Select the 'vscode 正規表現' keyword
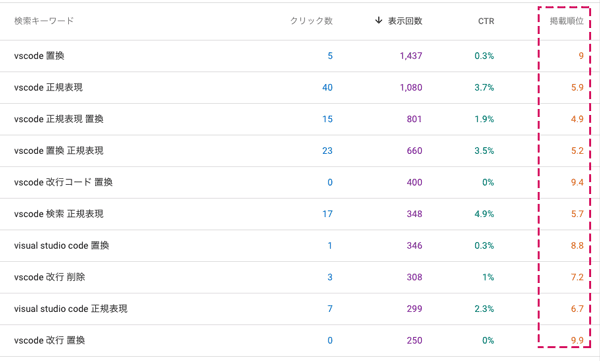The height and width of the screenshot is (361, 600). click(x=48, y=87)
